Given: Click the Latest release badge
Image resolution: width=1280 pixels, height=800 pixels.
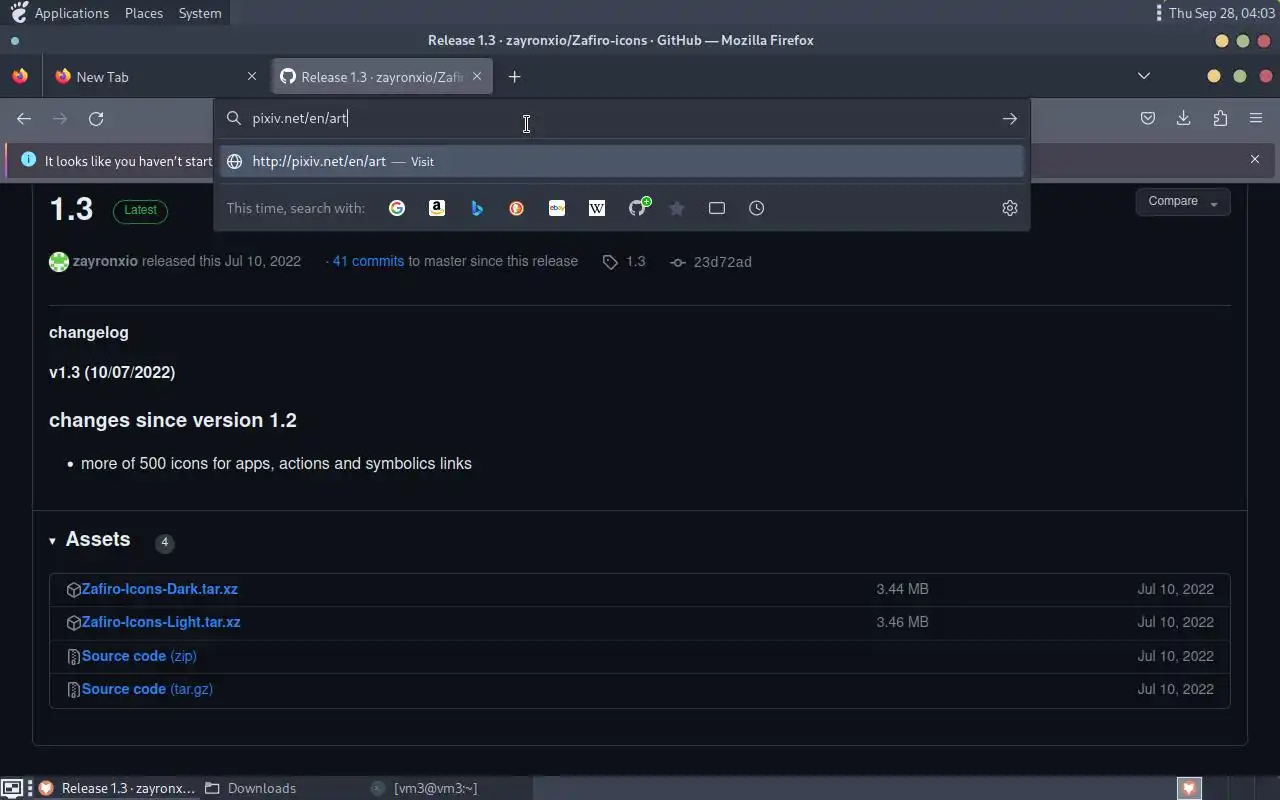Looking at the screenshot, I should pos(140,210).
